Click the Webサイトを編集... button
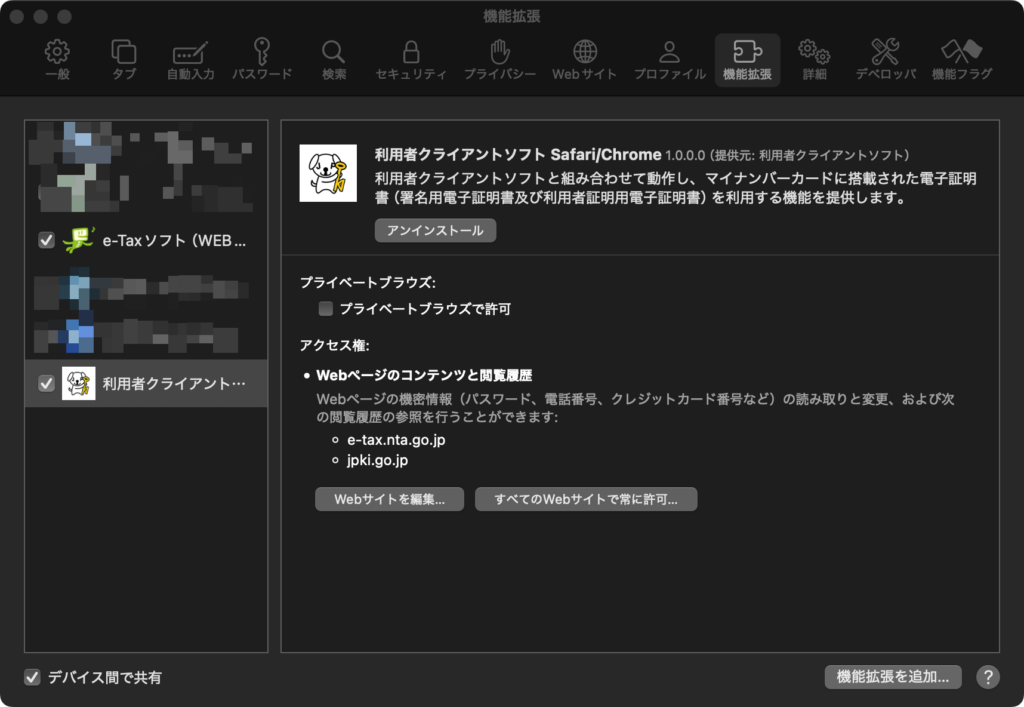This screenshot has width=1024, height=707. 389,499
